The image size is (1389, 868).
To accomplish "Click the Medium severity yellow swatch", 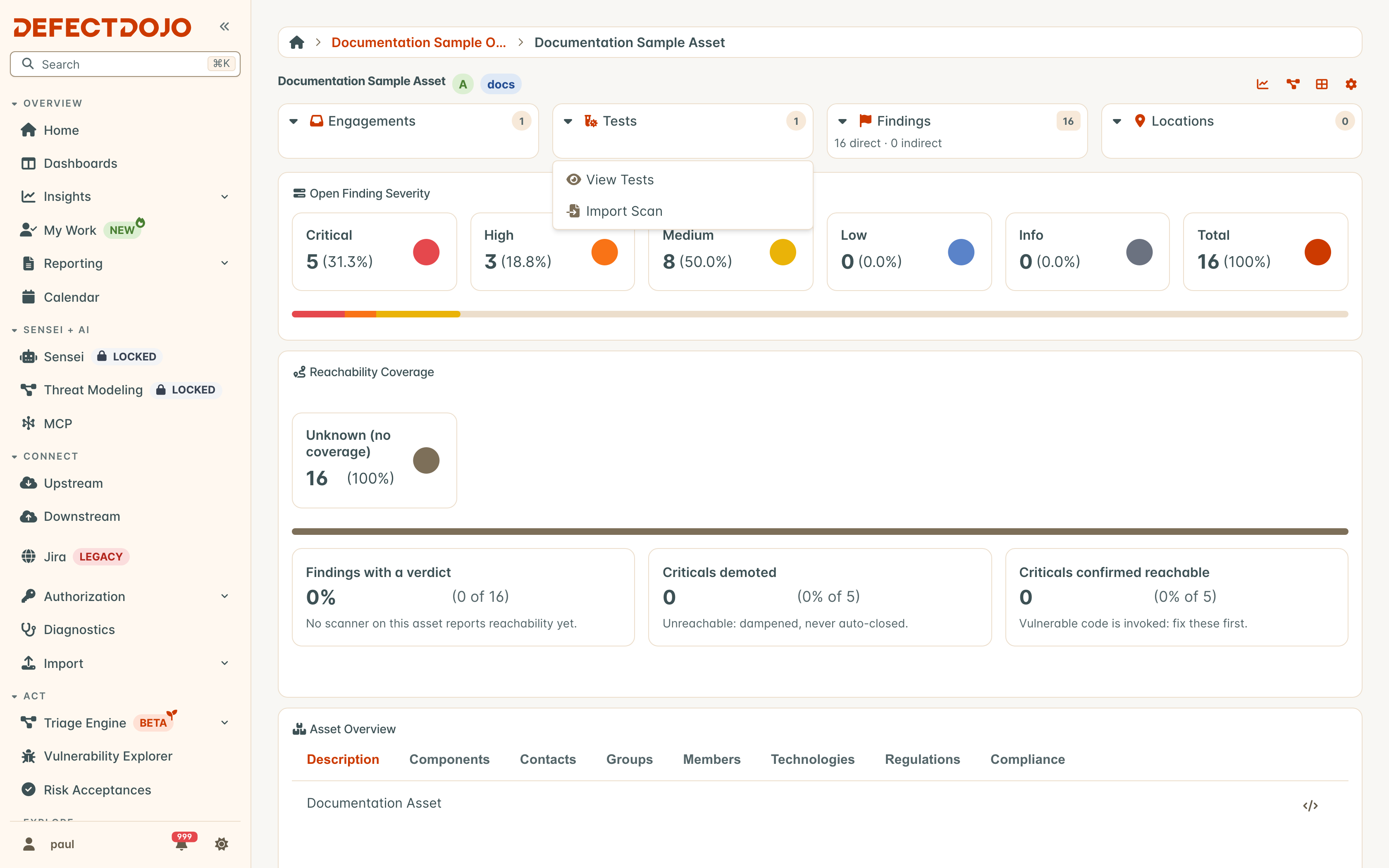I will point(782,252).
